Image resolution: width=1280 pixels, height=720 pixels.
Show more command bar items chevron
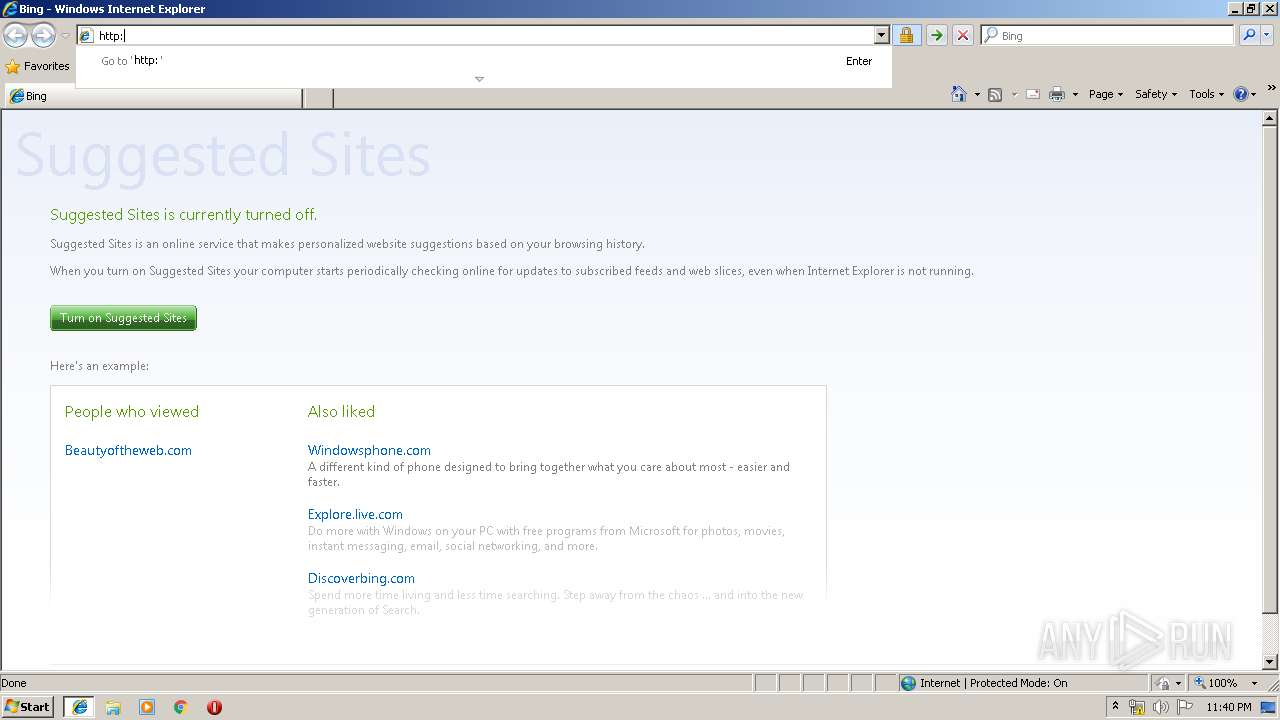(1272, 89)
